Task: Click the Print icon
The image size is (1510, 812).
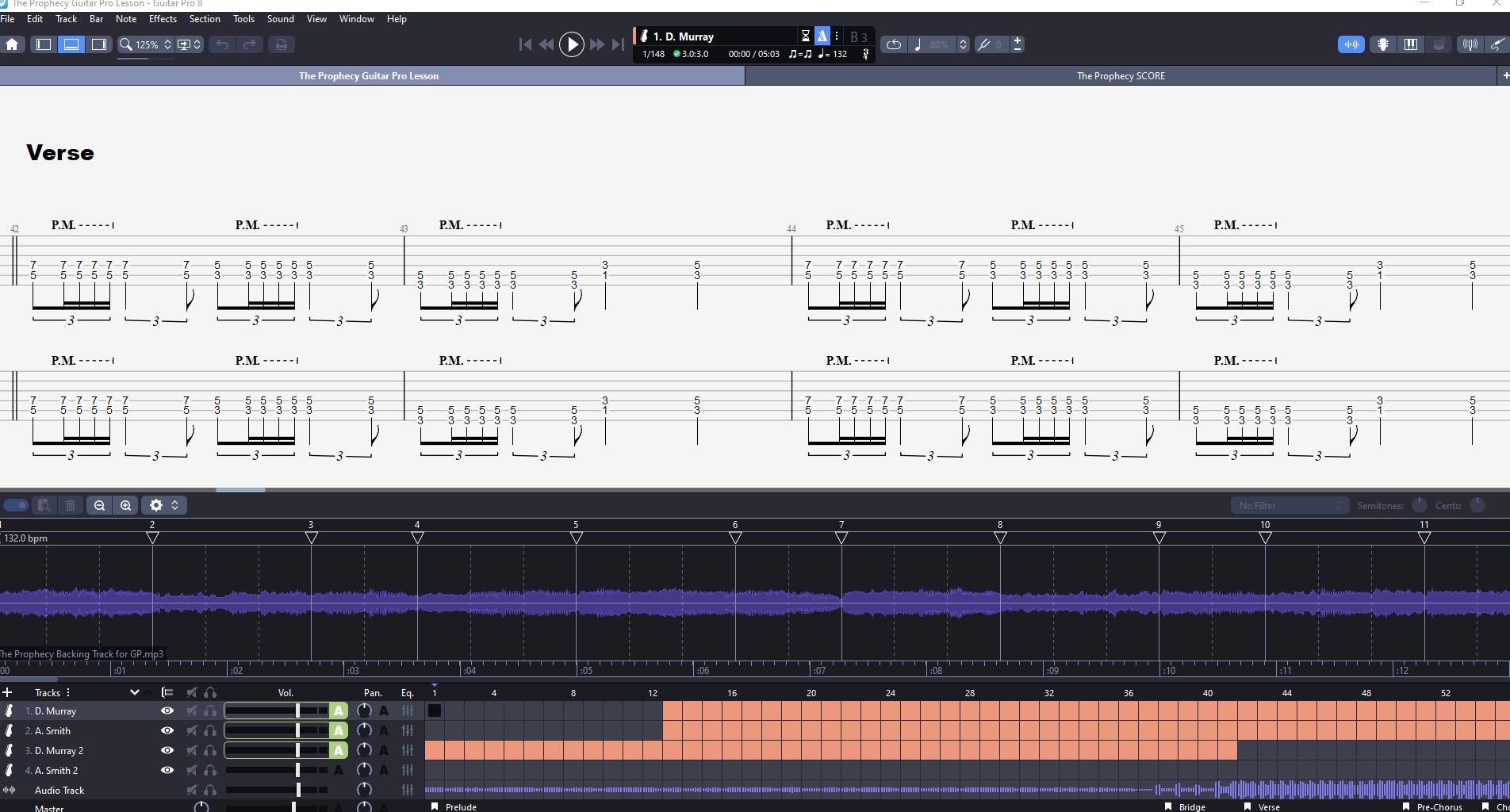Action: [x=281, y=44]
